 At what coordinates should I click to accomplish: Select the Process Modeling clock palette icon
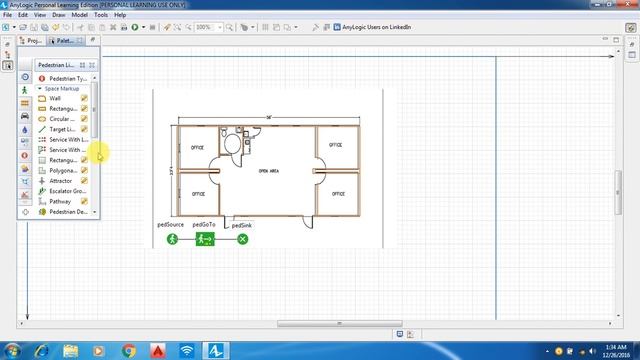pos(25,77)
